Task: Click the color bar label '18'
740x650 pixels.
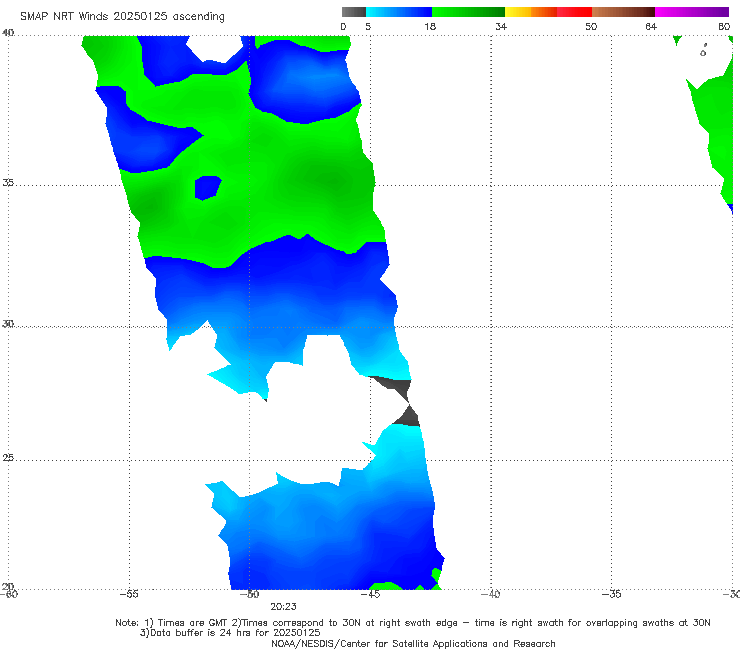Action: 430,26
